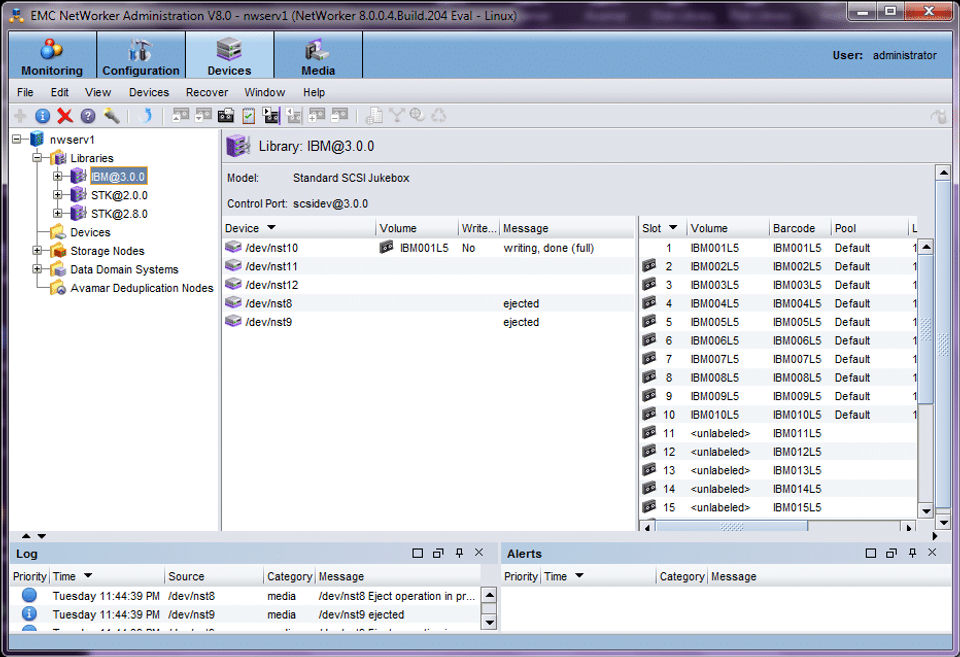
Task: Click the Barcode column header
Action: (799, 228)
